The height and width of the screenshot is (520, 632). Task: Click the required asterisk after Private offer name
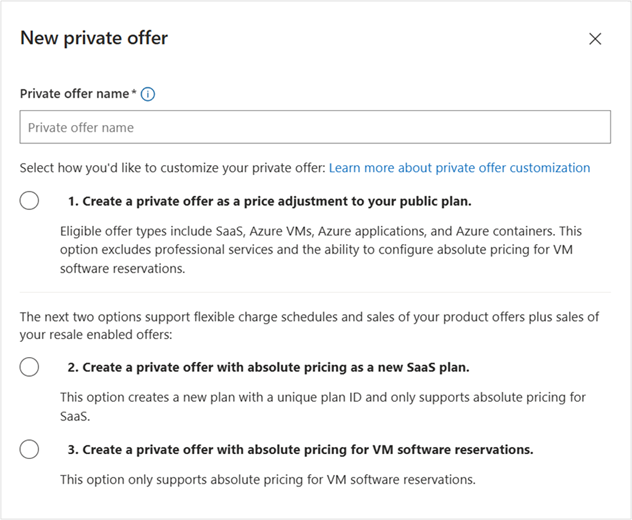tap(134, 93)
